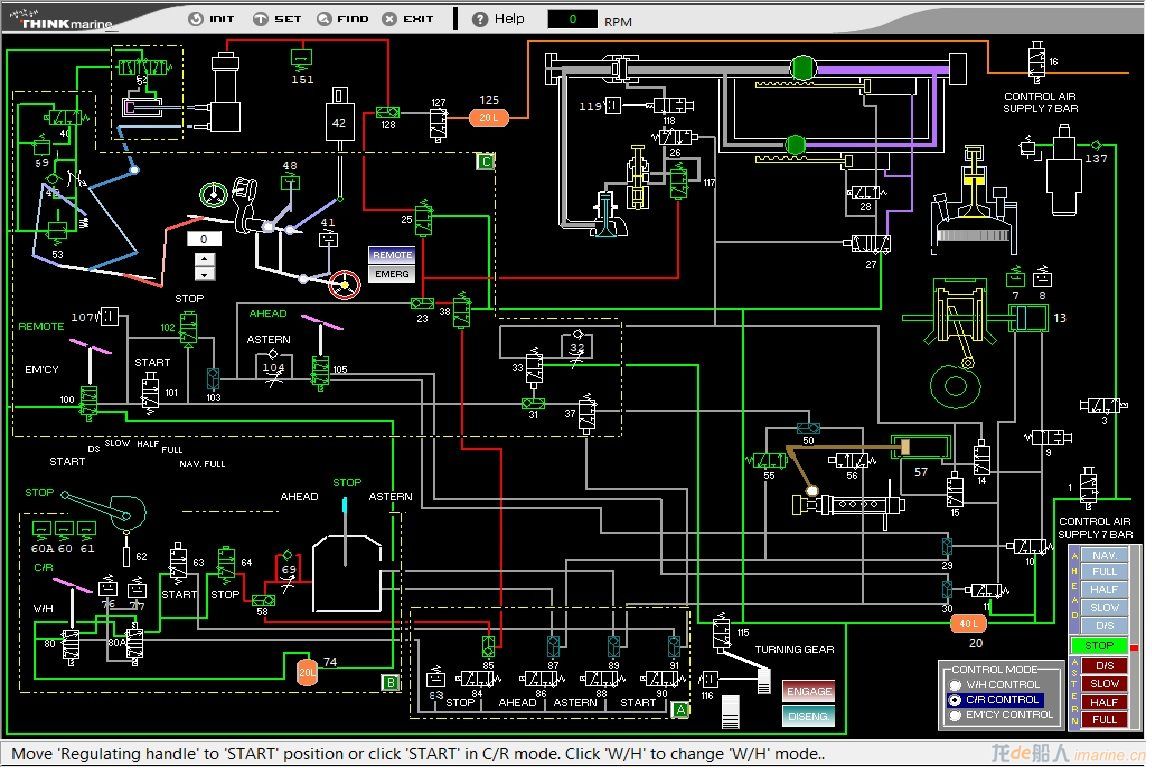Open the SET menu

(277, 18)
